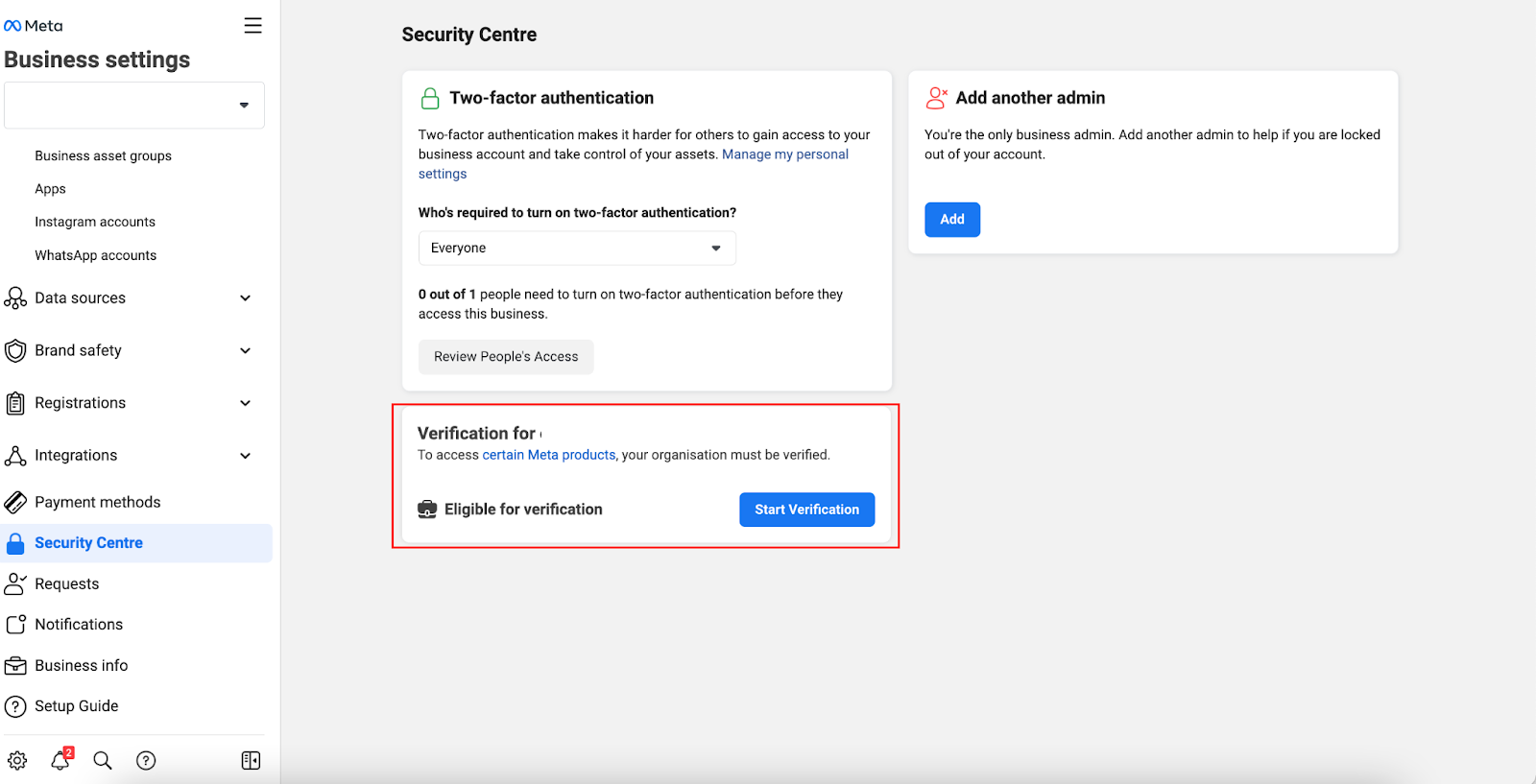Open notifications bell with red badge
The image size is (1536, 784).
coord(60,760)
